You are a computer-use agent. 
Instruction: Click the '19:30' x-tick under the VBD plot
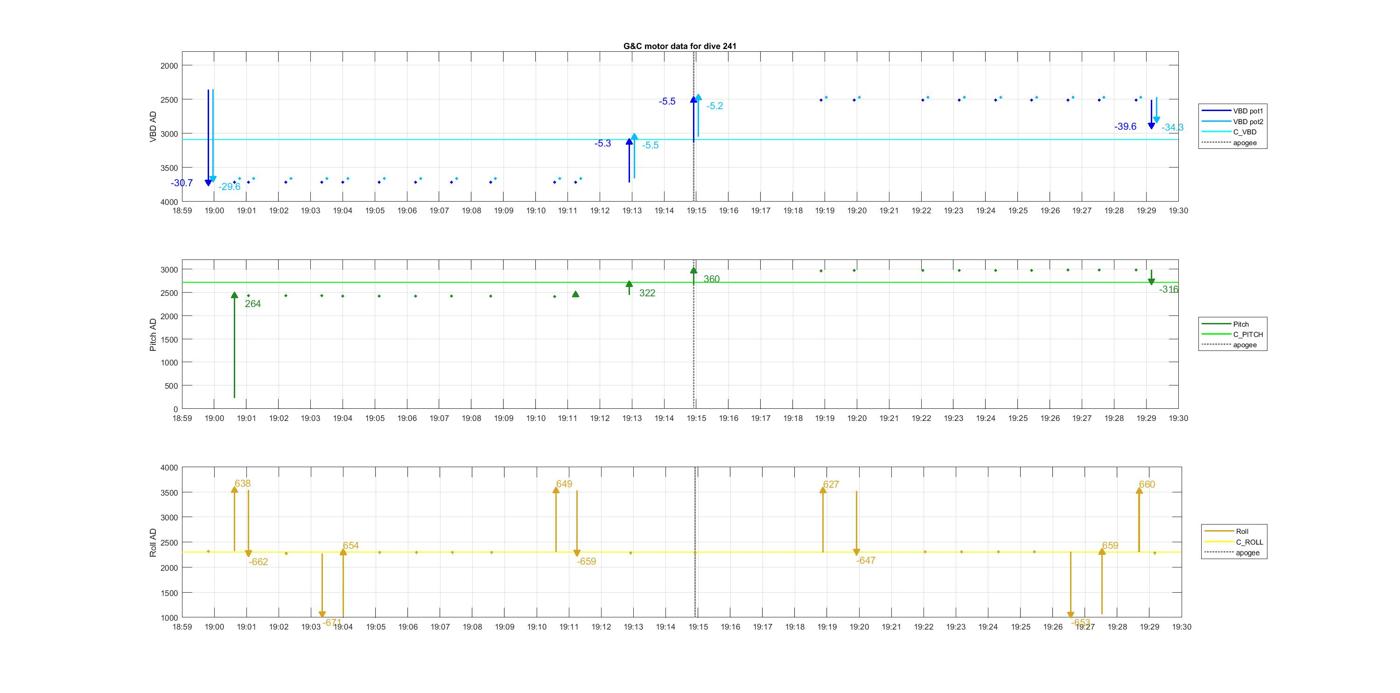click(1179, 211)
